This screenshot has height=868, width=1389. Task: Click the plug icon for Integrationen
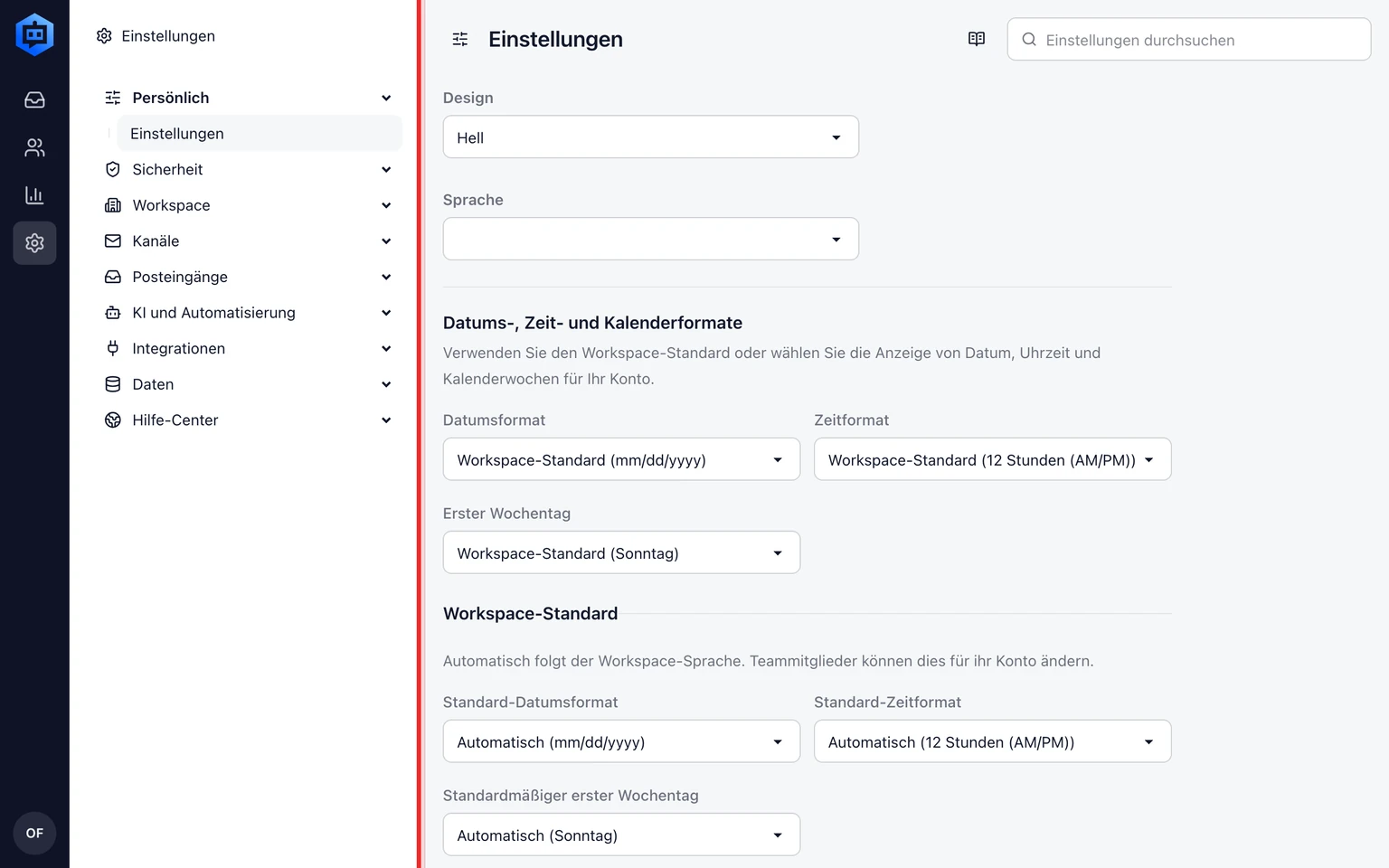pyautogui.click(x=113, y=348)
